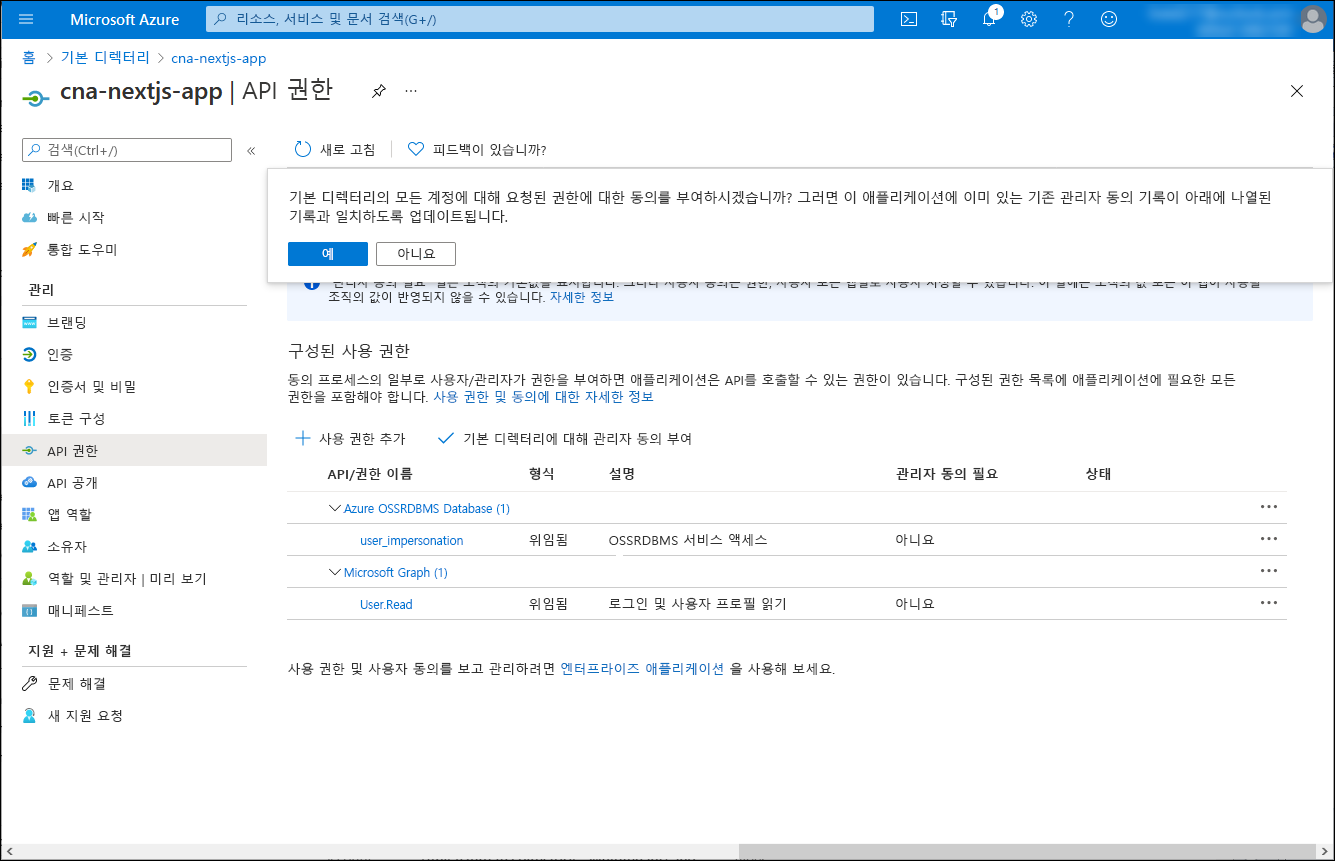This screenshot has height=861, width=1335.
Task: Click 로그인 및 사용자 프로필 읽기 description cell
Action: (x=697, y=604)
